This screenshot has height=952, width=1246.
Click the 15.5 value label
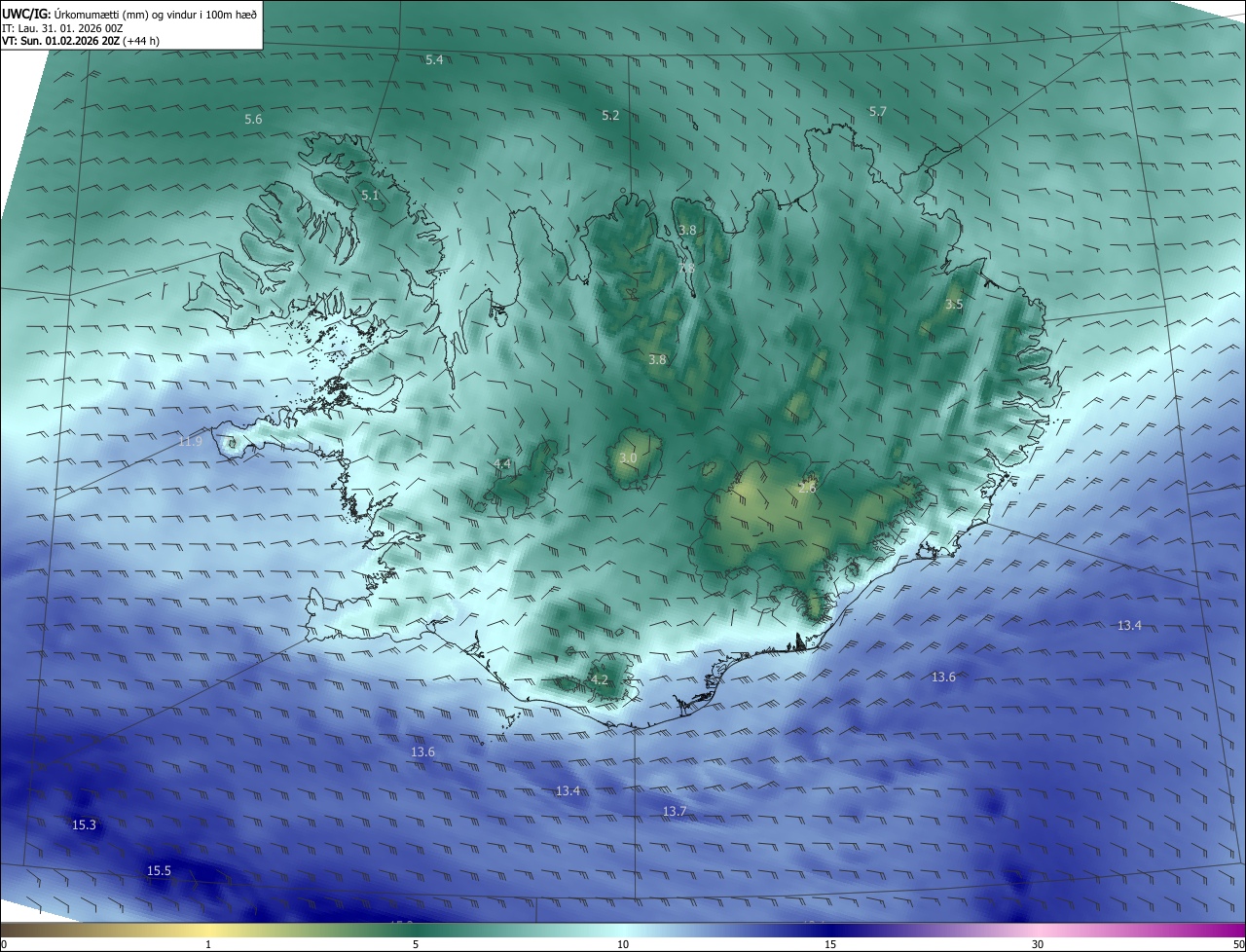click(159, 871)
